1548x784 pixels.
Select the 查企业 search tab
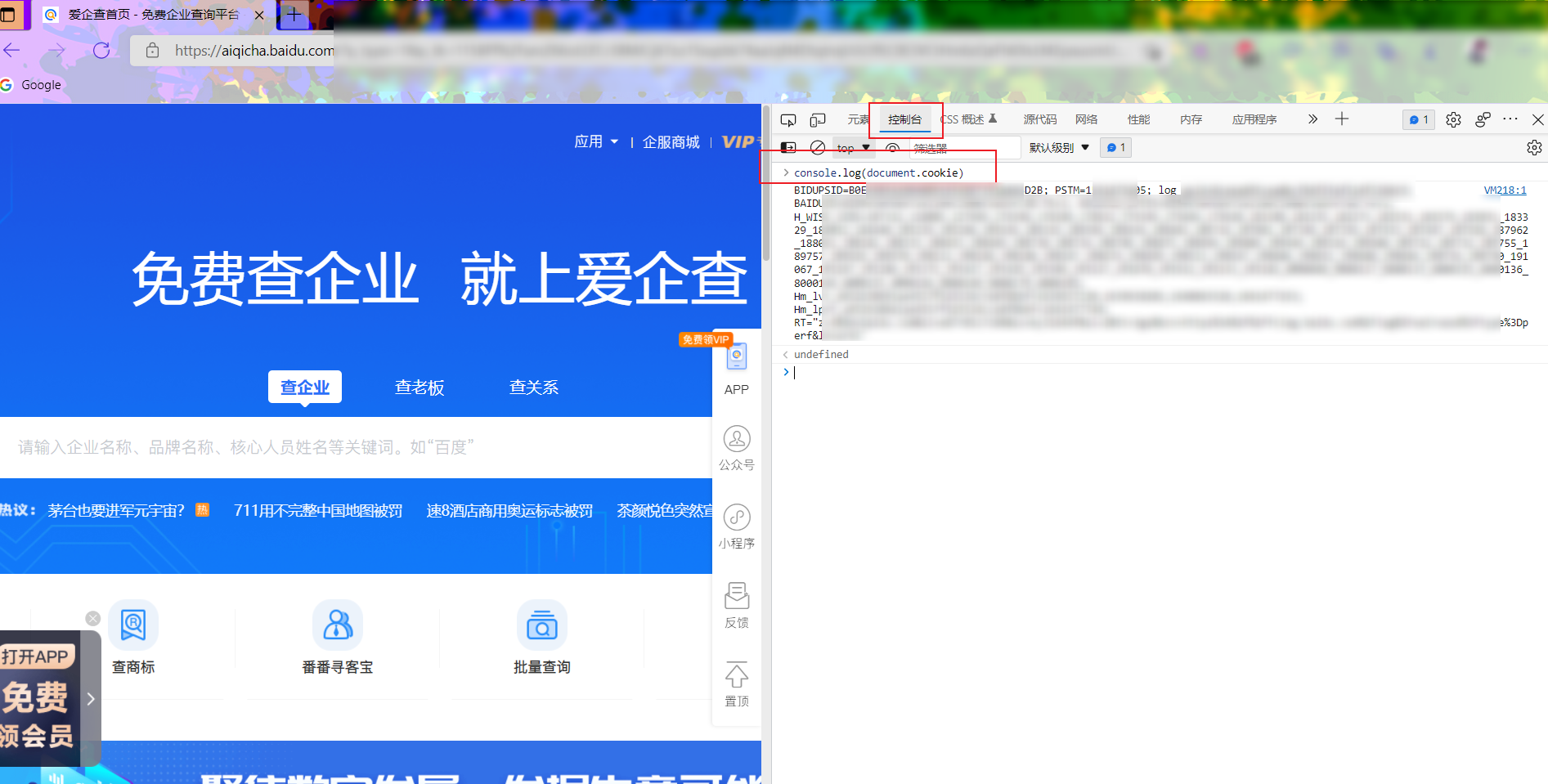click(x=305, y=387)
